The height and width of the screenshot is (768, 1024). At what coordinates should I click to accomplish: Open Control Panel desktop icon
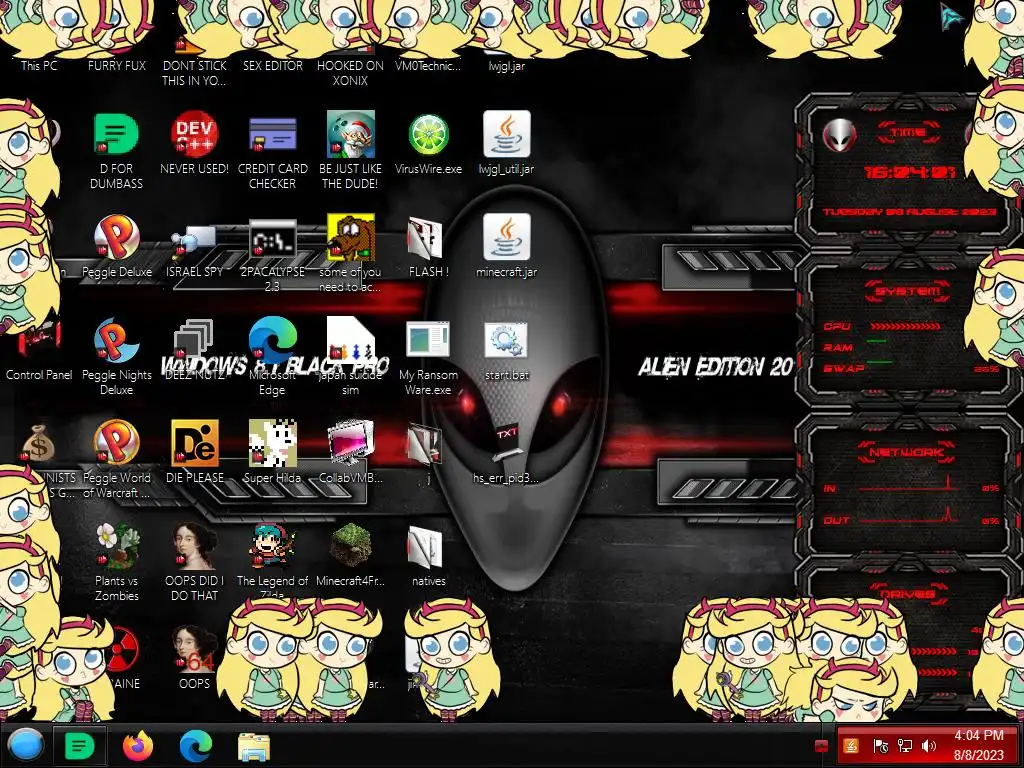tap(39, 341)
